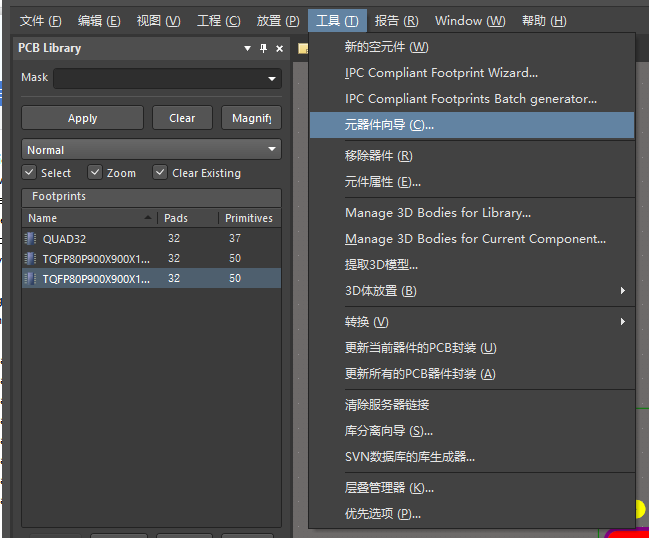Screen dimensions: 649x538
Task: Expand the 3D体放置 (B) submenu
Action: pyautogui.click(x=623, y=291)
